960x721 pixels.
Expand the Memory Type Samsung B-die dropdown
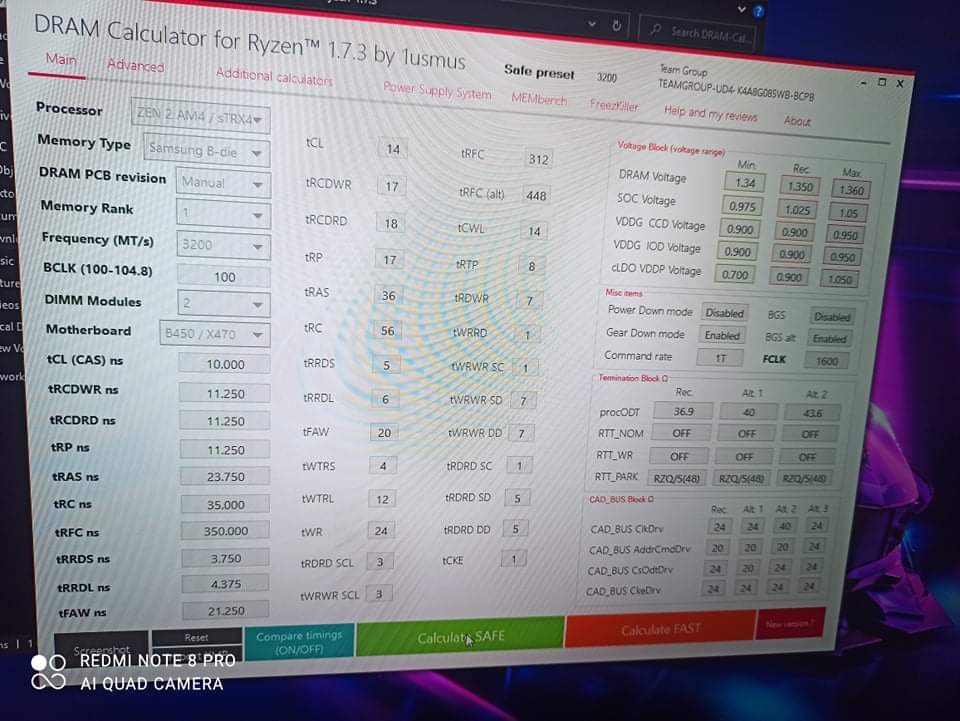pyautogui.click(x=206, y=150)
